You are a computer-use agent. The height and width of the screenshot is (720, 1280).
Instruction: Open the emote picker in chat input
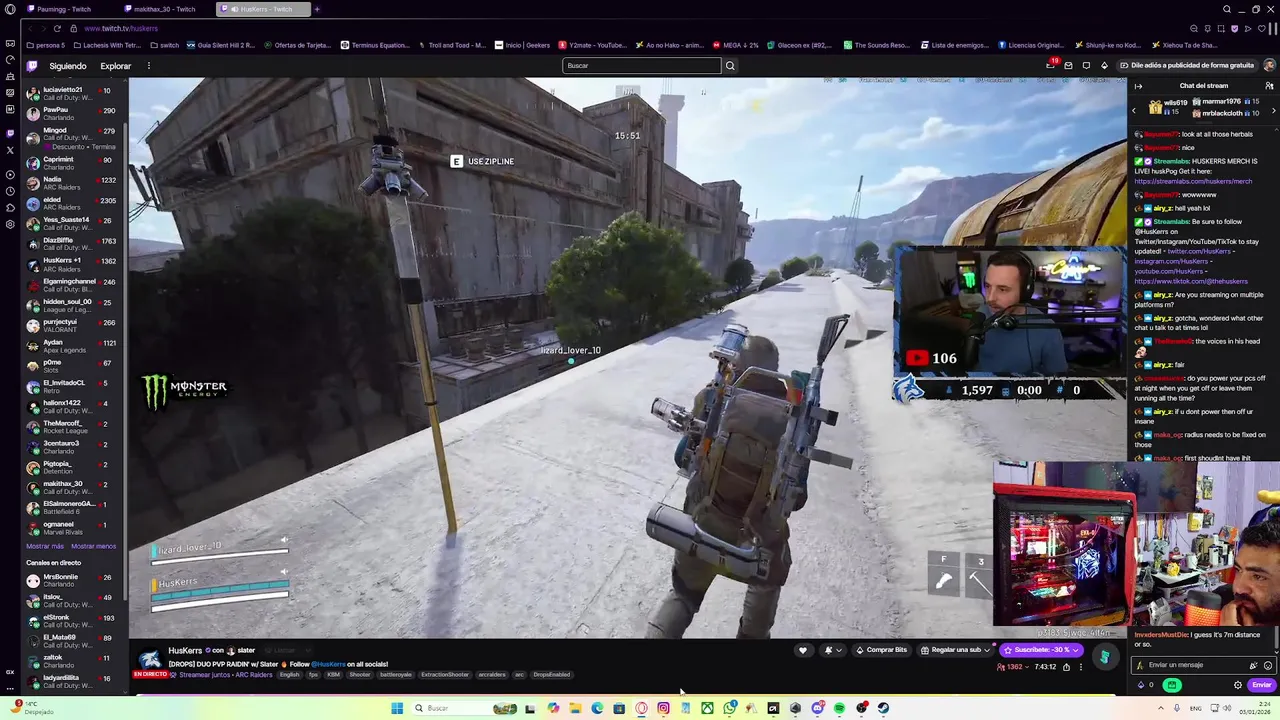(1268, 665)
